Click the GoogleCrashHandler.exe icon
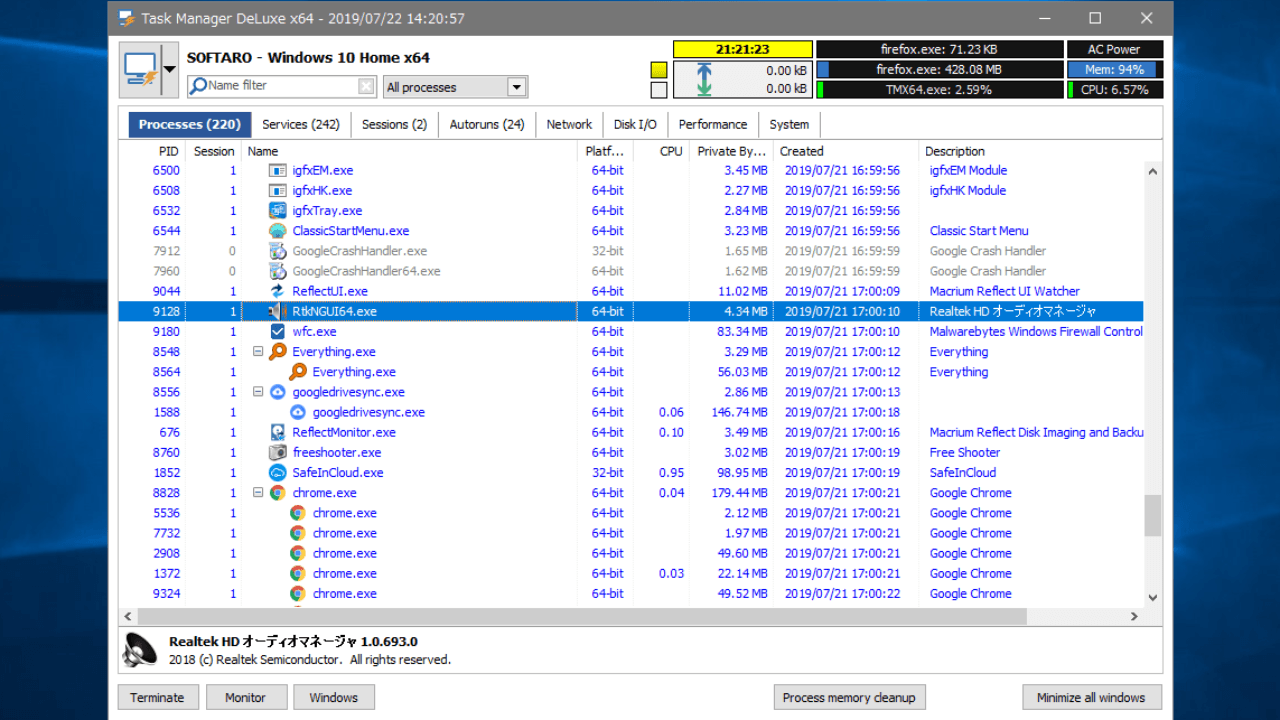Screen dimensions: 1280x720 tap(278, 251)
